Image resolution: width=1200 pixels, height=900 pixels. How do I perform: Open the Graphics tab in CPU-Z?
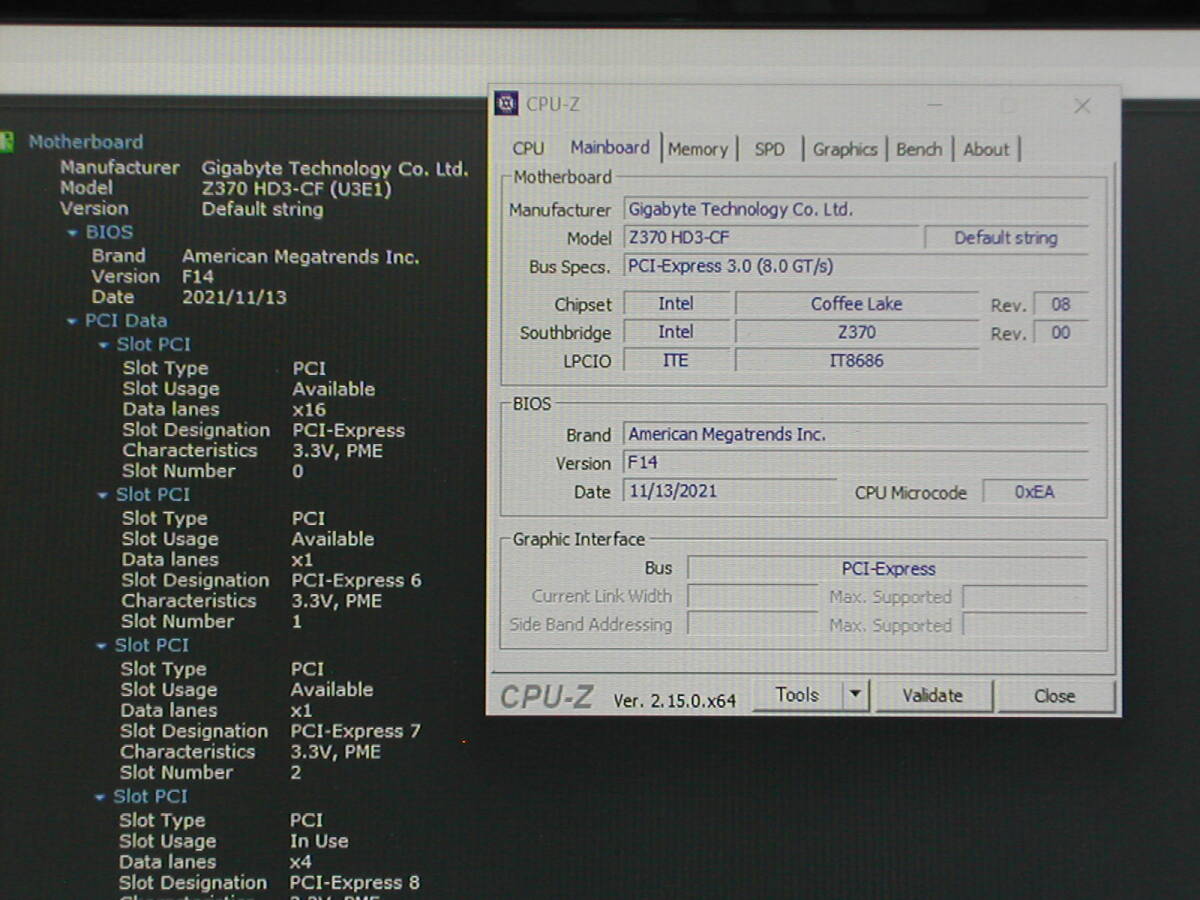(x=845, y=149)
